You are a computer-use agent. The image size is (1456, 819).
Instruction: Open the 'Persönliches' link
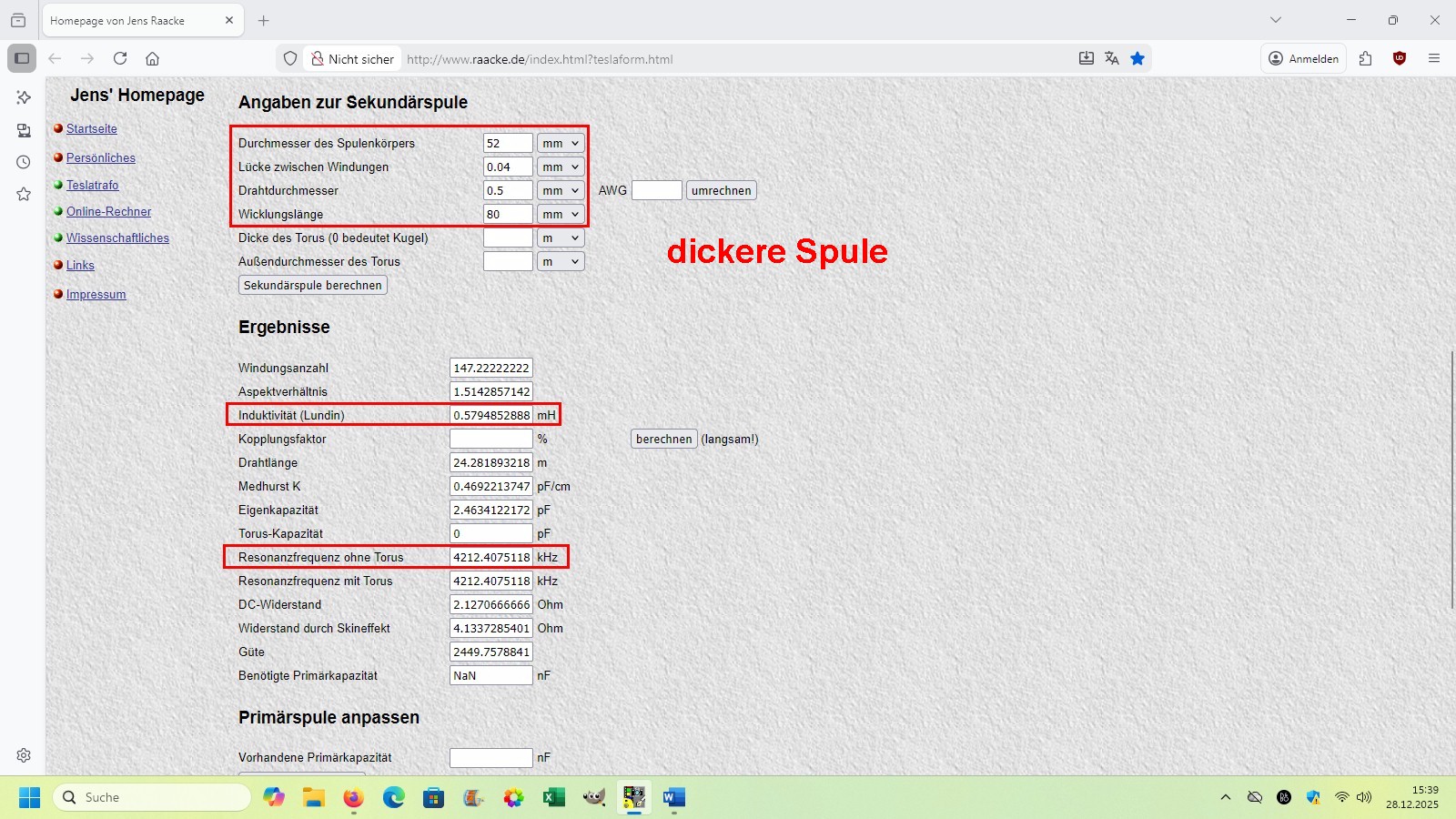101,158
